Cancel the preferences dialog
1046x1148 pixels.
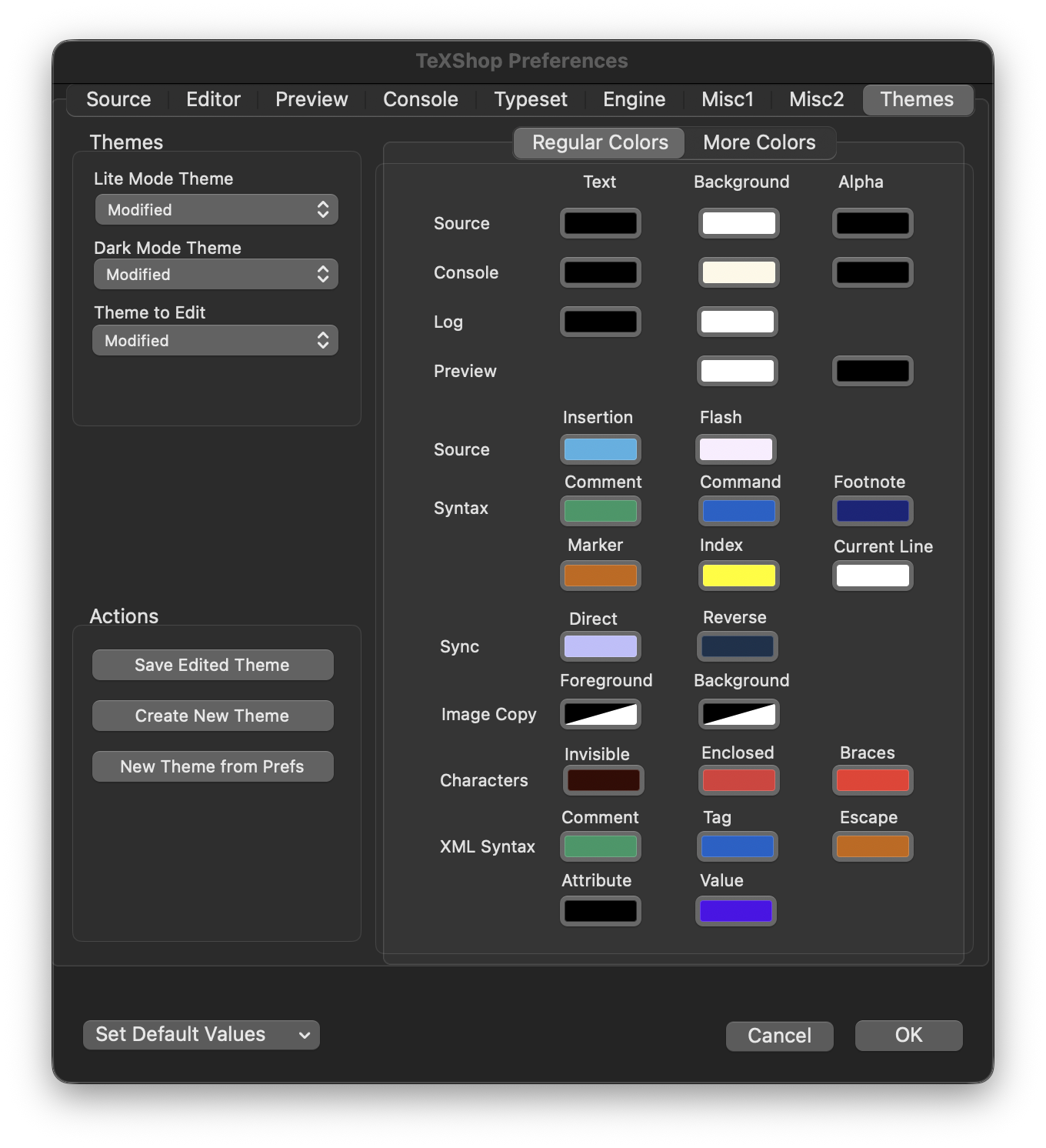[779, 1036]
